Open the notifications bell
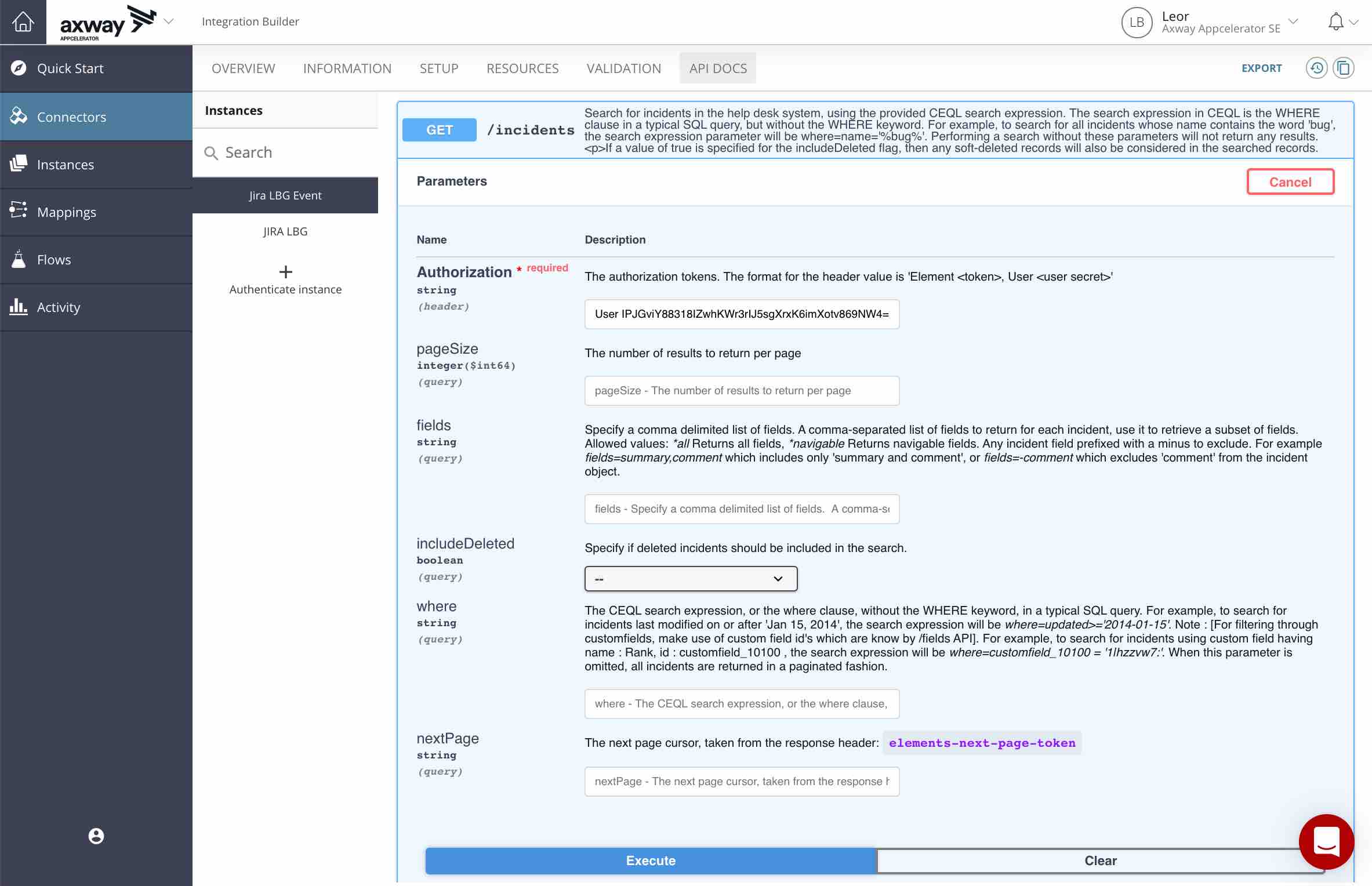This screenshot has width=1372, height=886. coord(1335,21)
